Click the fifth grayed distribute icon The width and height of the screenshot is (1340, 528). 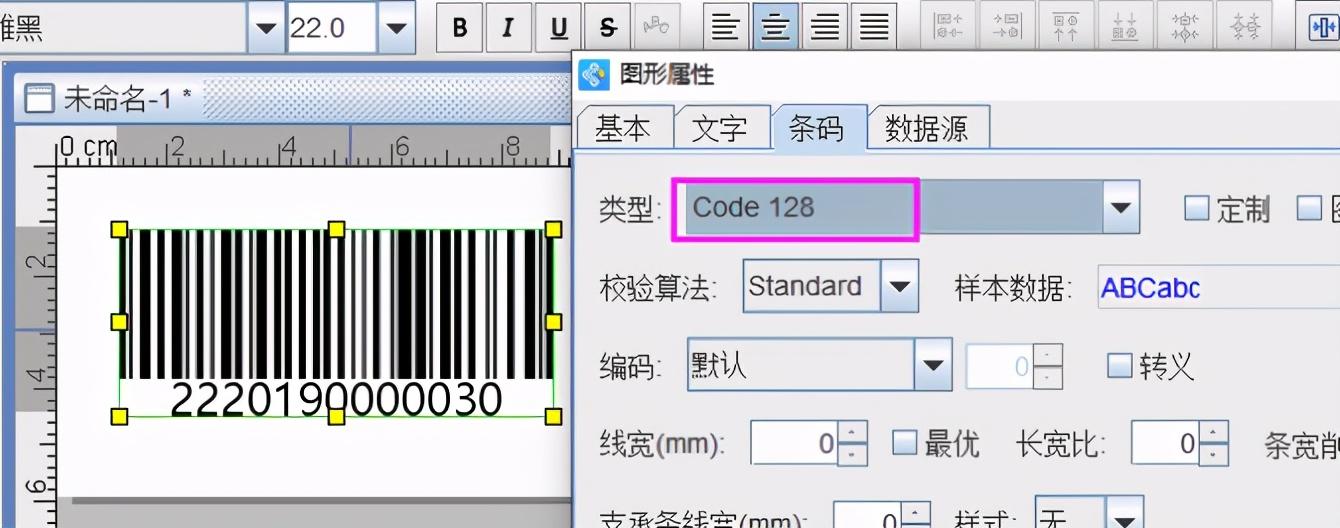[1186, 27]
